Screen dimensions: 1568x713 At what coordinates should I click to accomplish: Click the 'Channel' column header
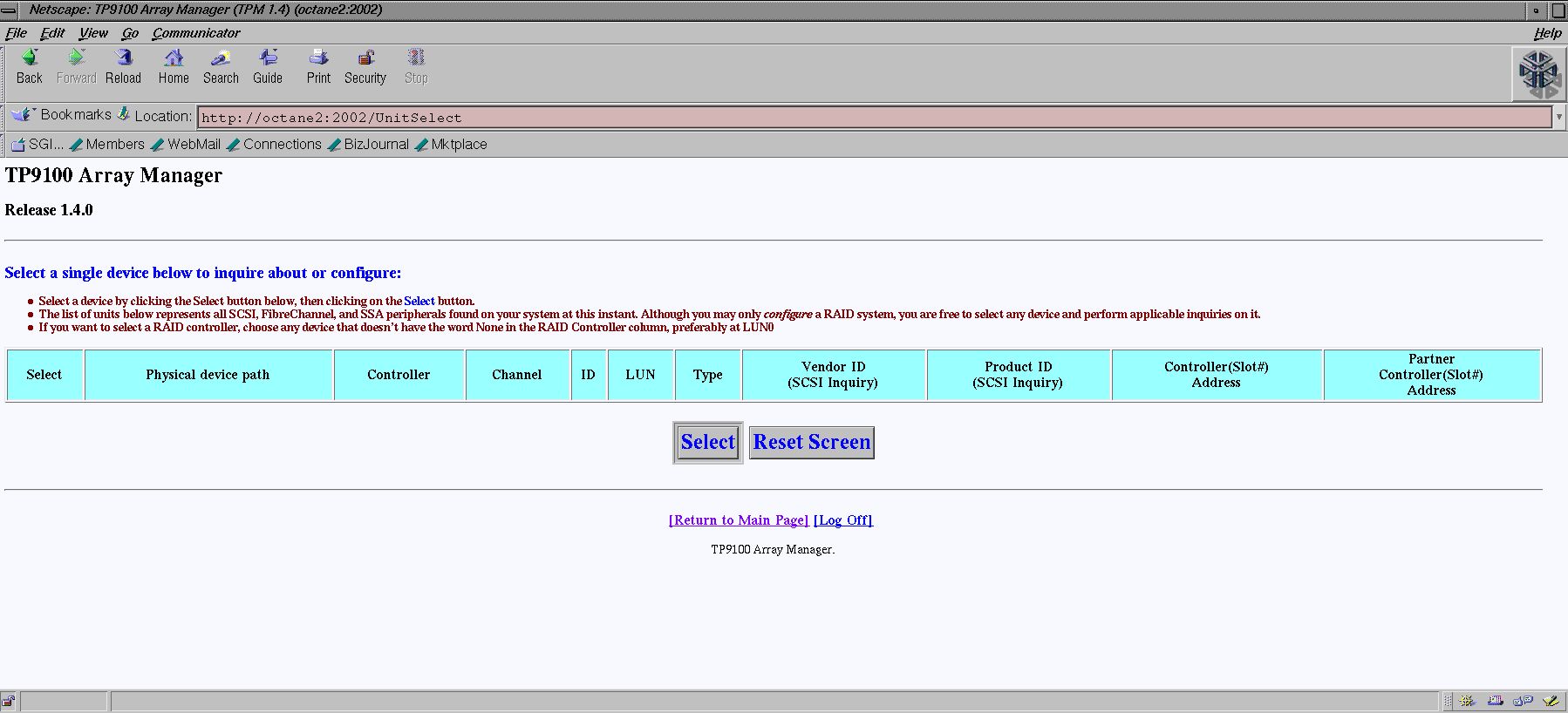(x=517, y=375)
